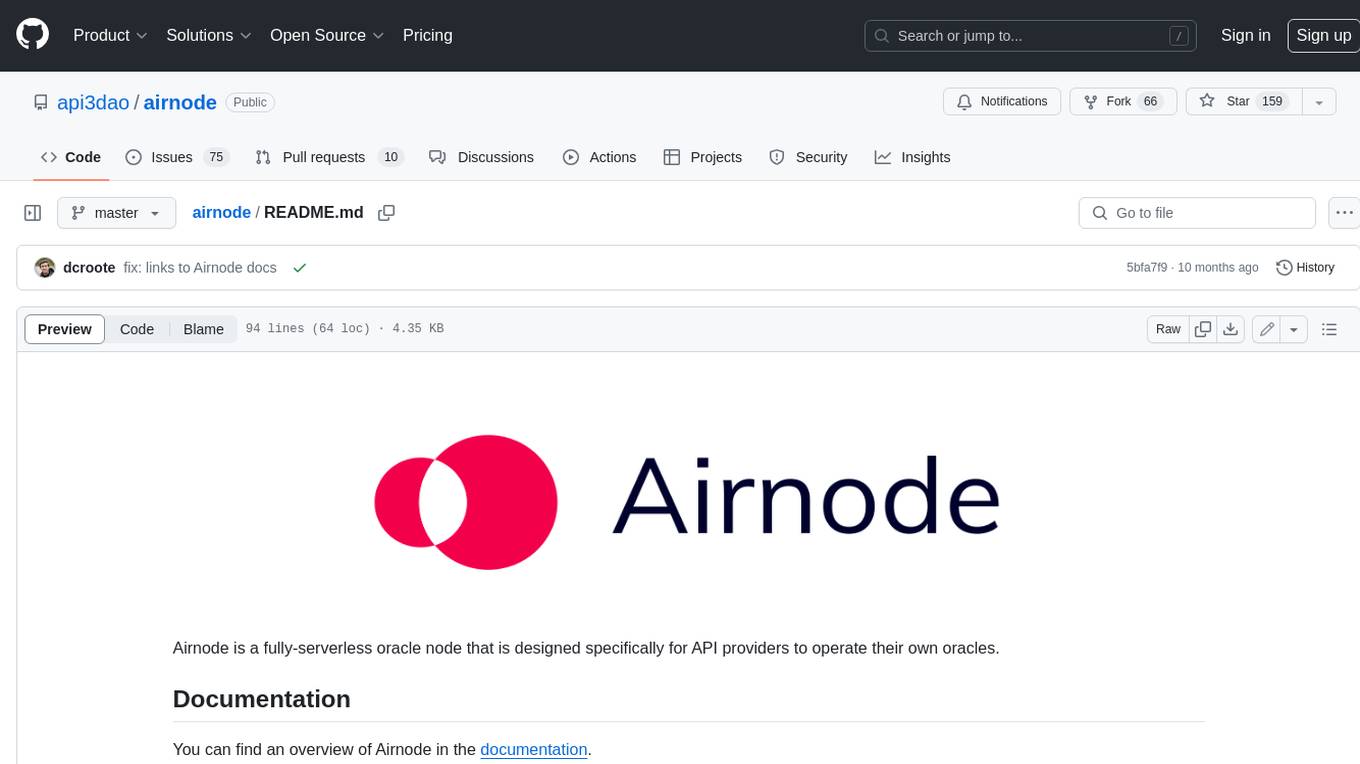Image resolution: width=1360 pixels, height=764 pixels.
Task: Switch to Preview view
Action: click(x=65, y=329)
